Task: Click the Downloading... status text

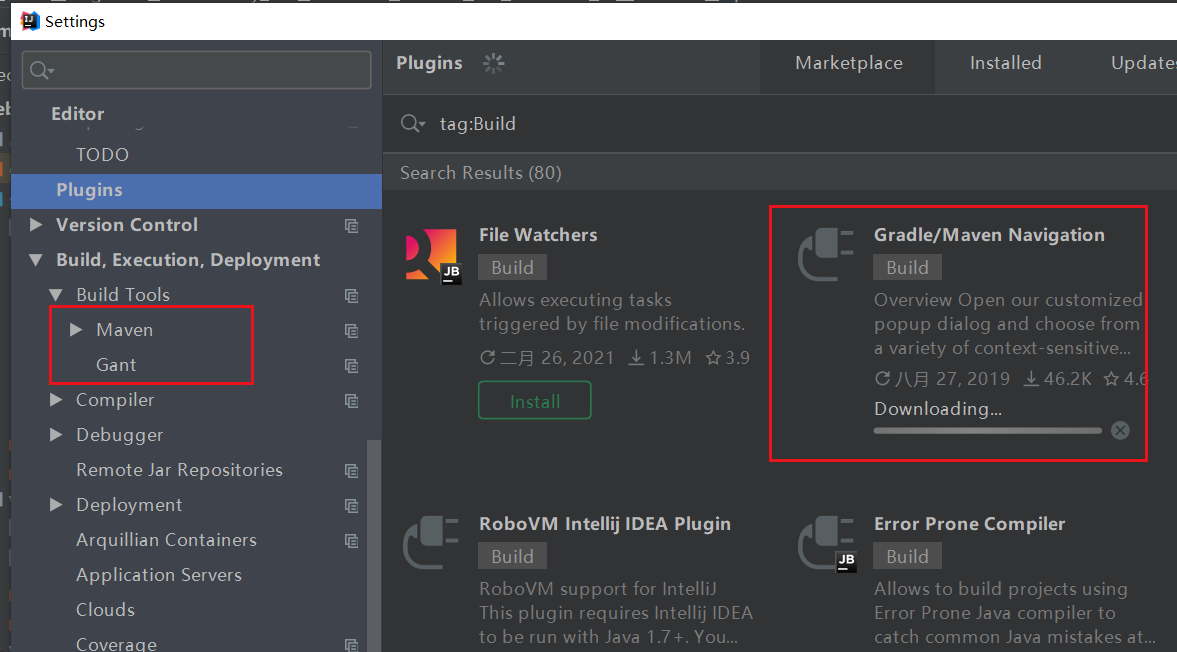Action: [x=938, y=409]
